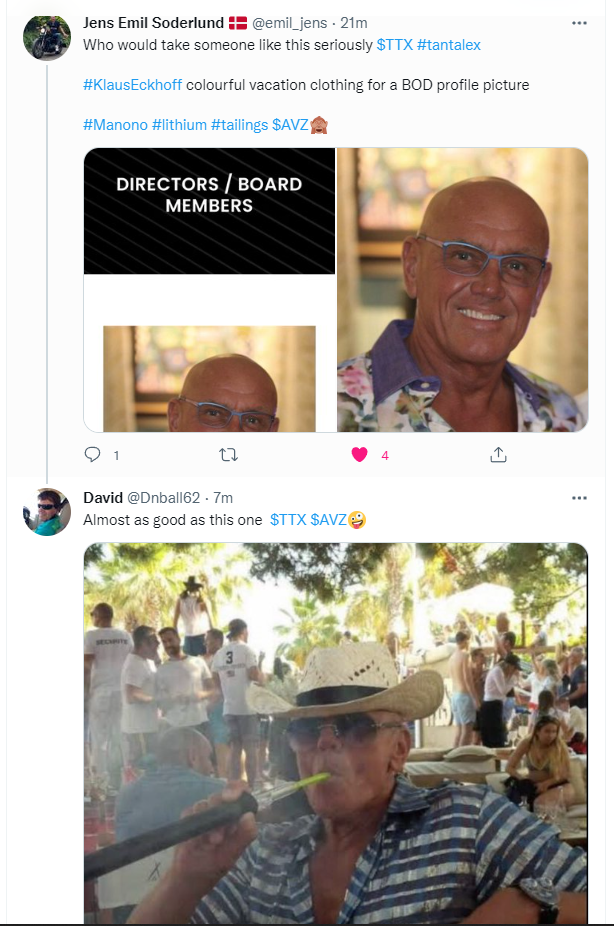Open the #lithium hashtag
Image resolution: width=614 pixels, height=926 pixels.
pyautogui.click(x=179, y=125)
